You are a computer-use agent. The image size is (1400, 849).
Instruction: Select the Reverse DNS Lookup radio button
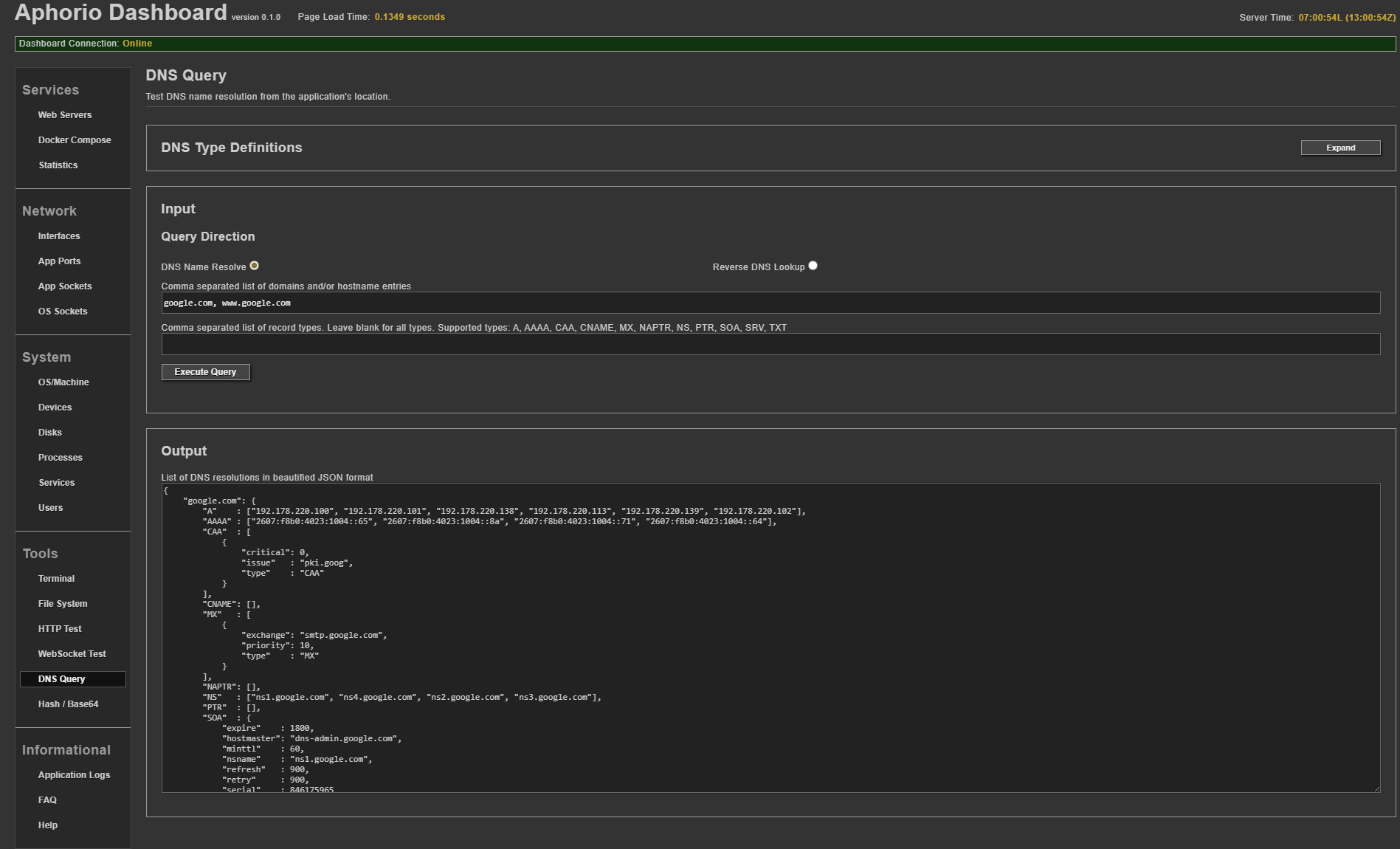click(x=813, y=266)
